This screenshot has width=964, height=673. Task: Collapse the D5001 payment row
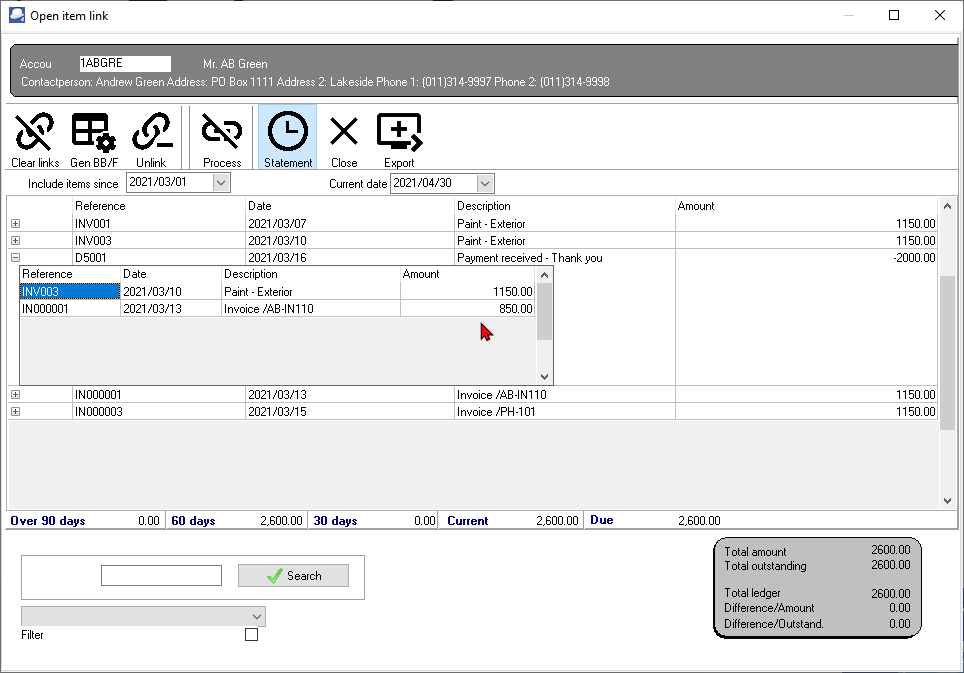click(x=15, y=258)
